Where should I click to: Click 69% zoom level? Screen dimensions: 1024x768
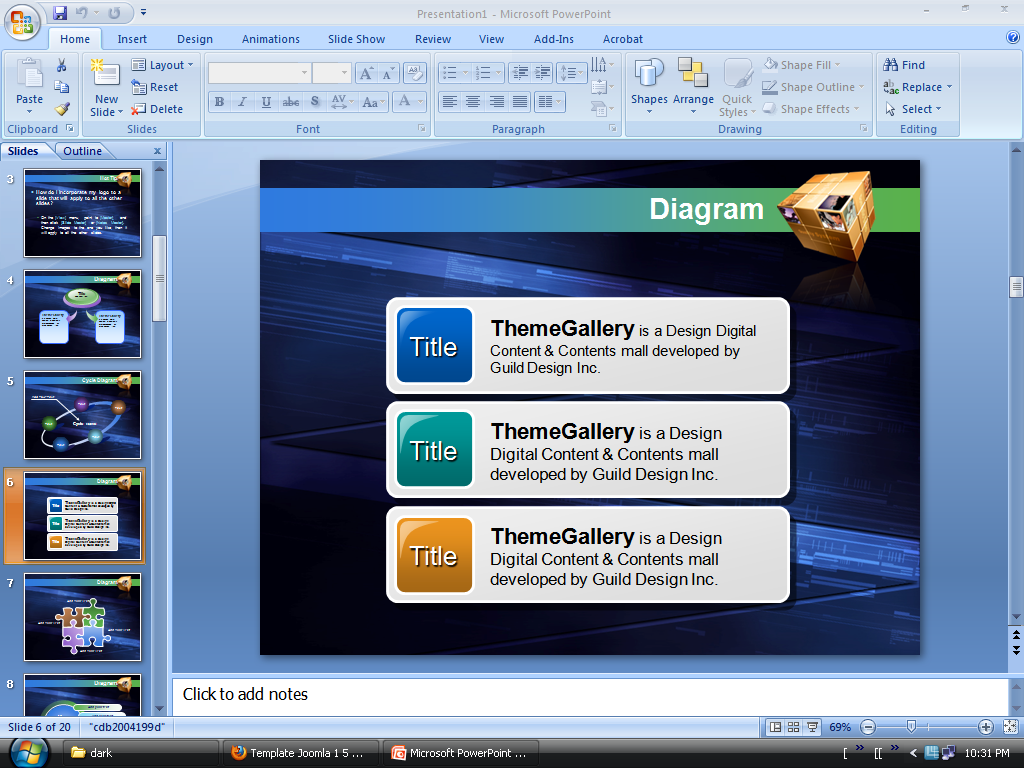click(840, 727)
